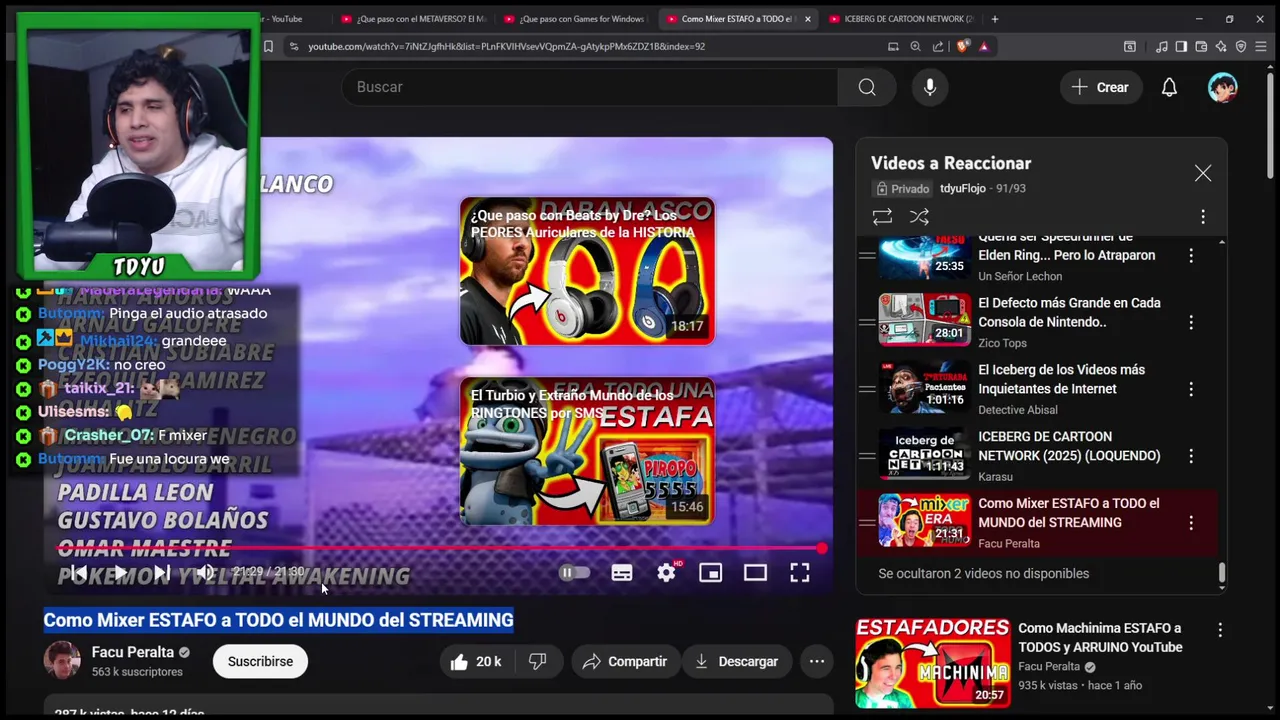
Task: Start voice search with microphone icon
Action: 930,87
